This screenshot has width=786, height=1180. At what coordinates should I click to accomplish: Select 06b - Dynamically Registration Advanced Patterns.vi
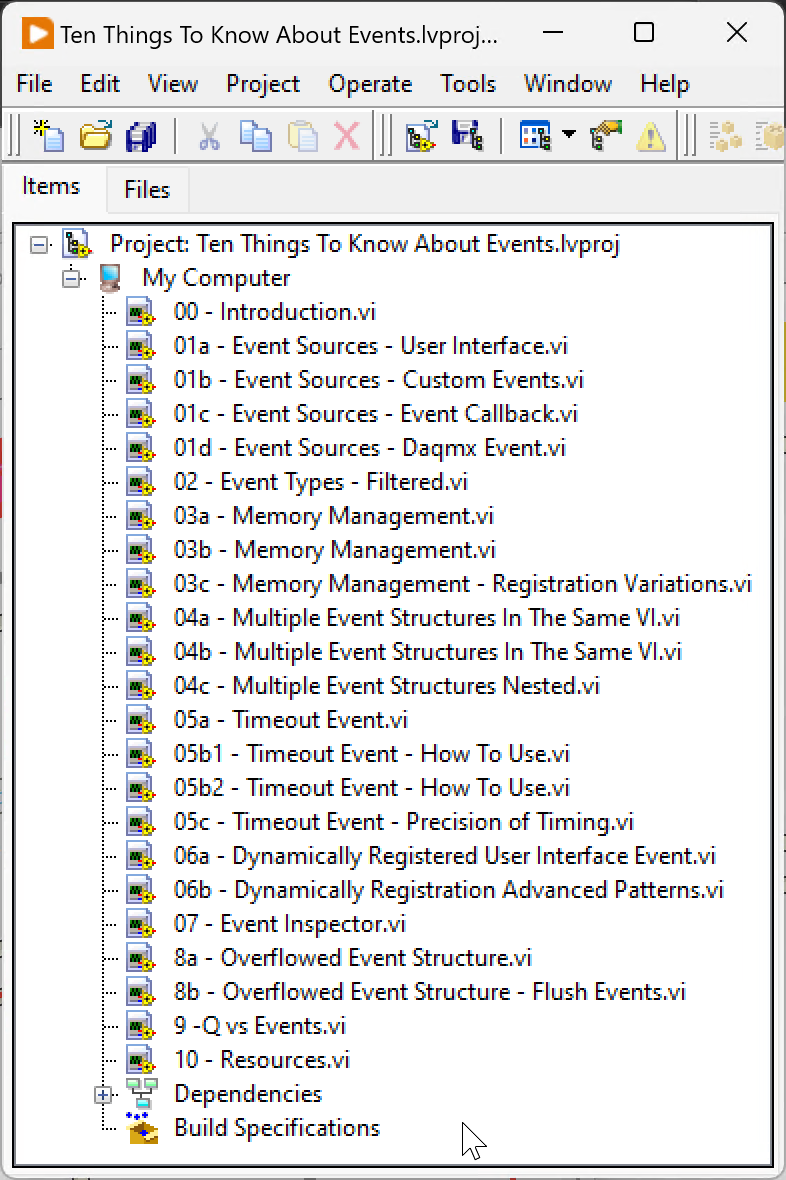pos(449,890)
